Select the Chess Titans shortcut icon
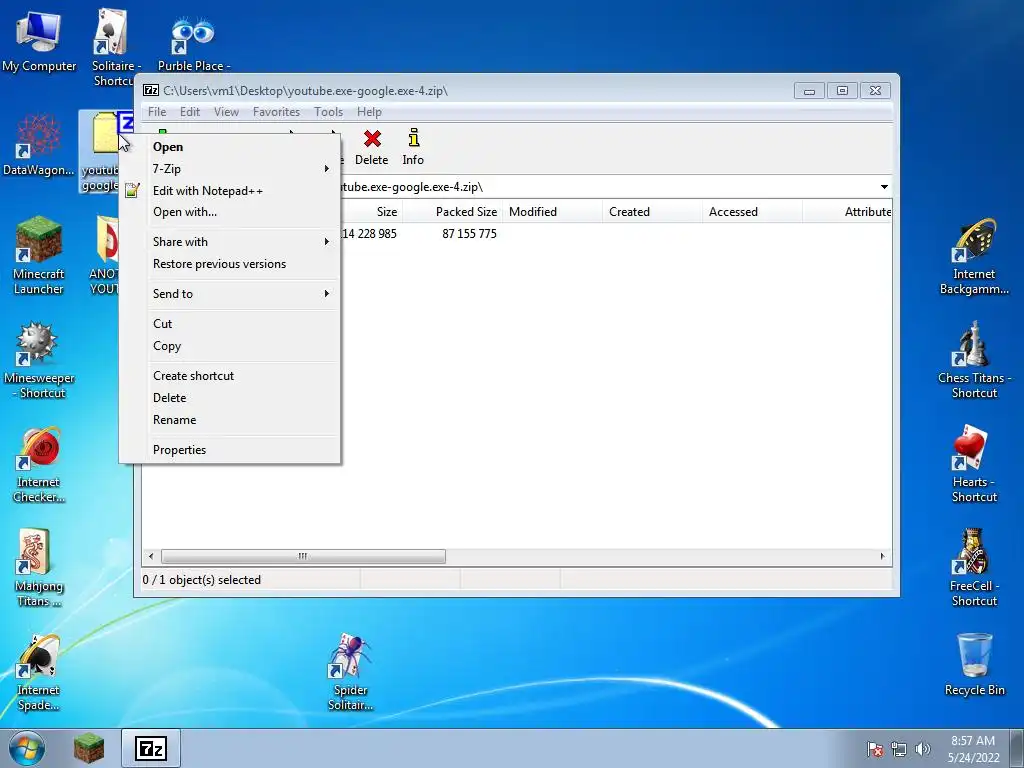The height and width of the screenshot is (768, 1024). click(974, 360)
